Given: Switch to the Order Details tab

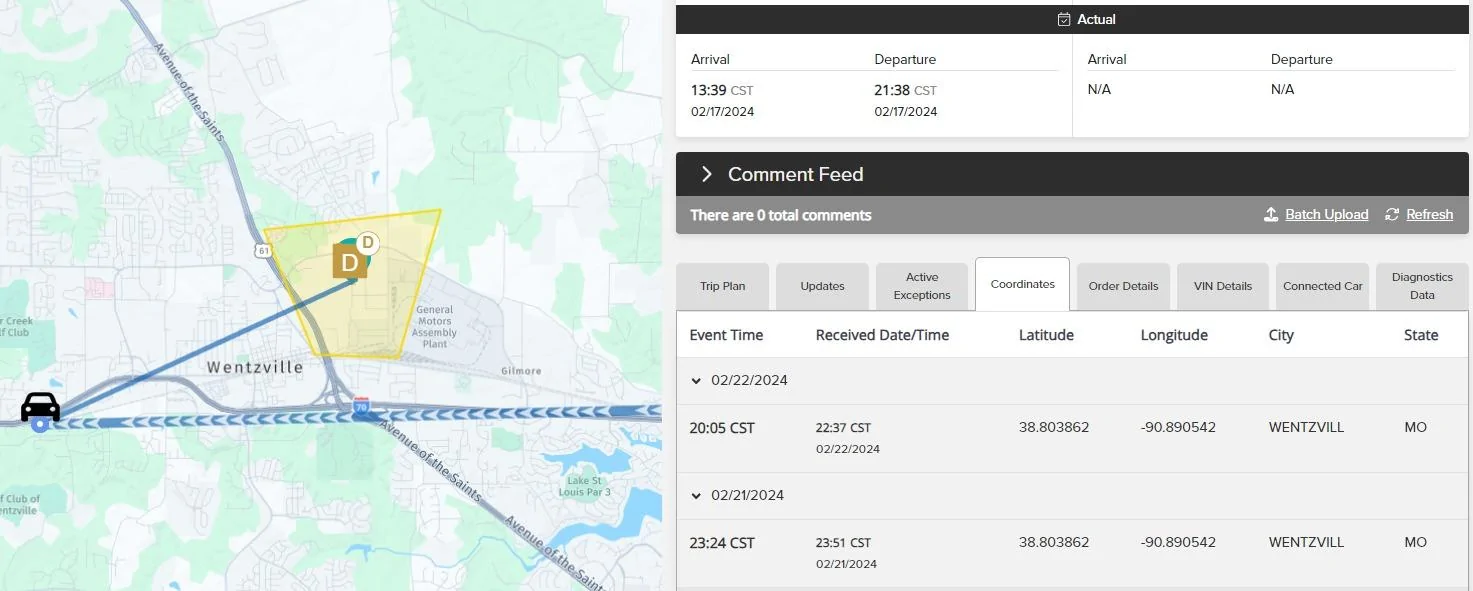Looking at the screenshot, I should point(1123,286).
